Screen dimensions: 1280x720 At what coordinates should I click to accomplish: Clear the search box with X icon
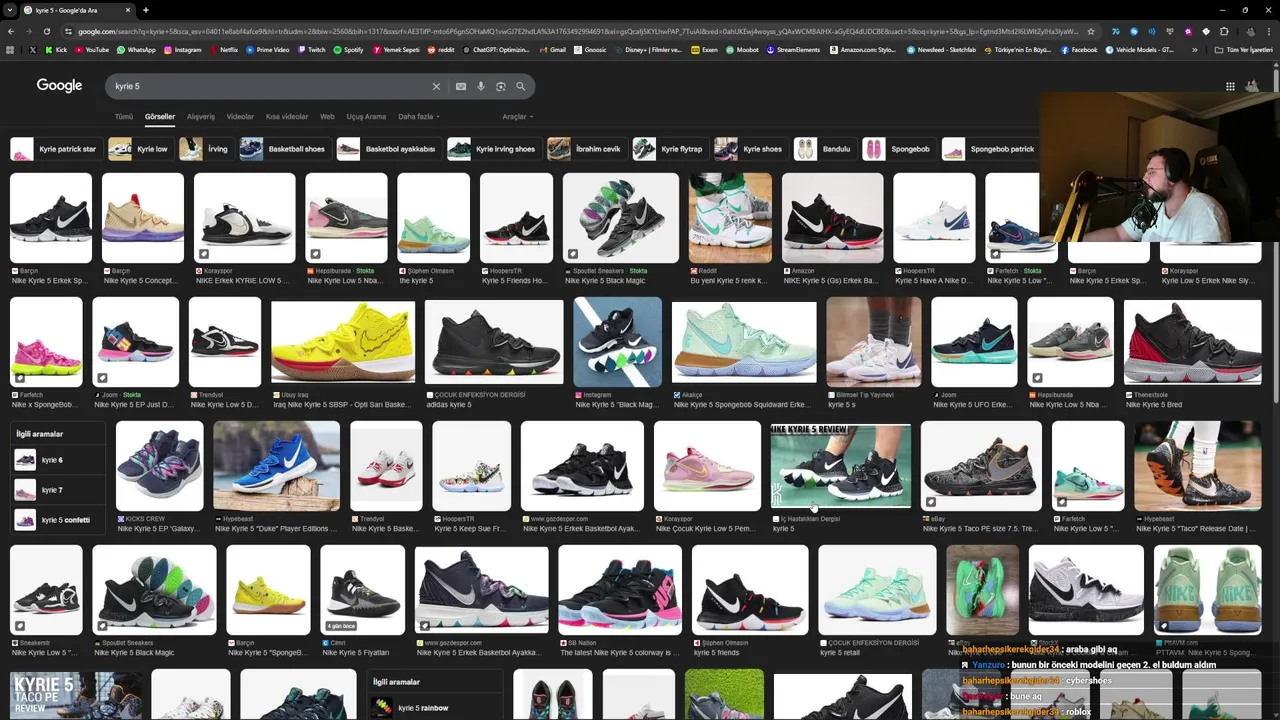tap(436, 87)
